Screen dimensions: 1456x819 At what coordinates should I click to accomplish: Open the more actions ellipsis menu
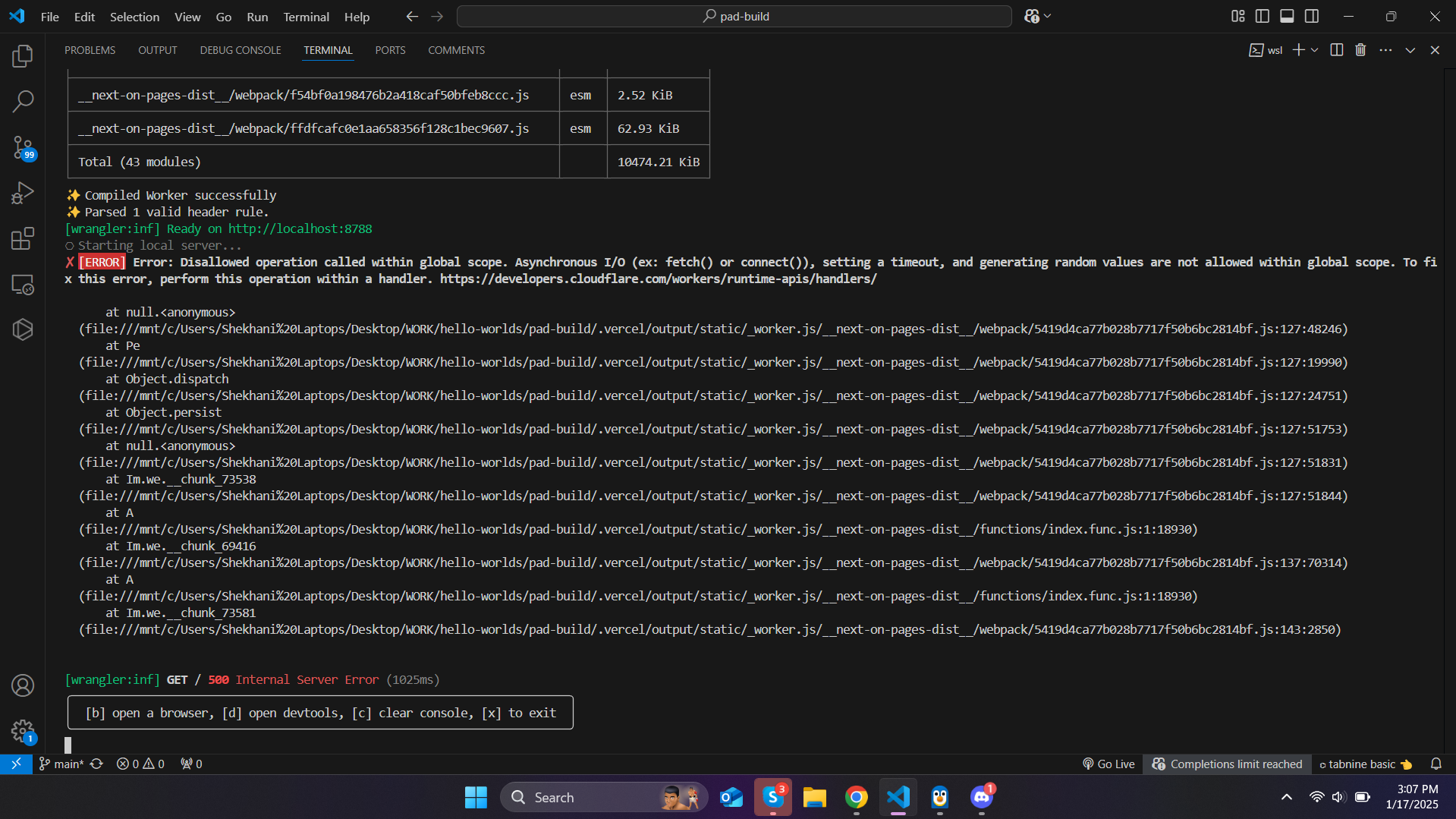tap(1385, 49)
